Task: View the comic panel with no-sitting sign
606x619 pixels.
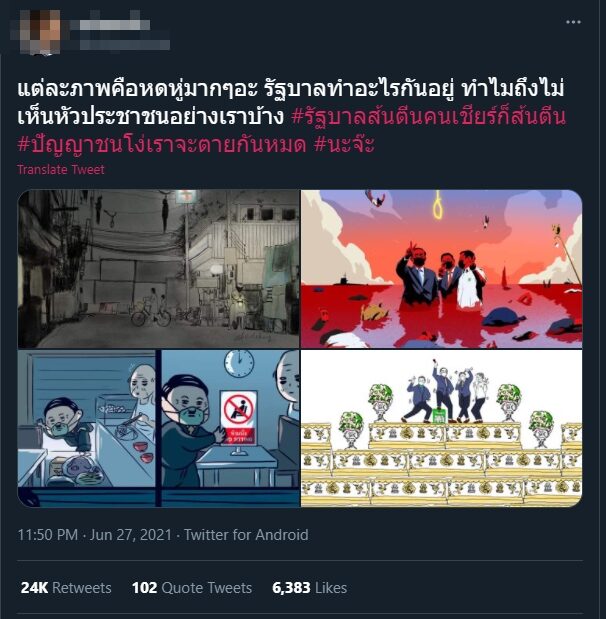Action: click(x=230, y=428)
